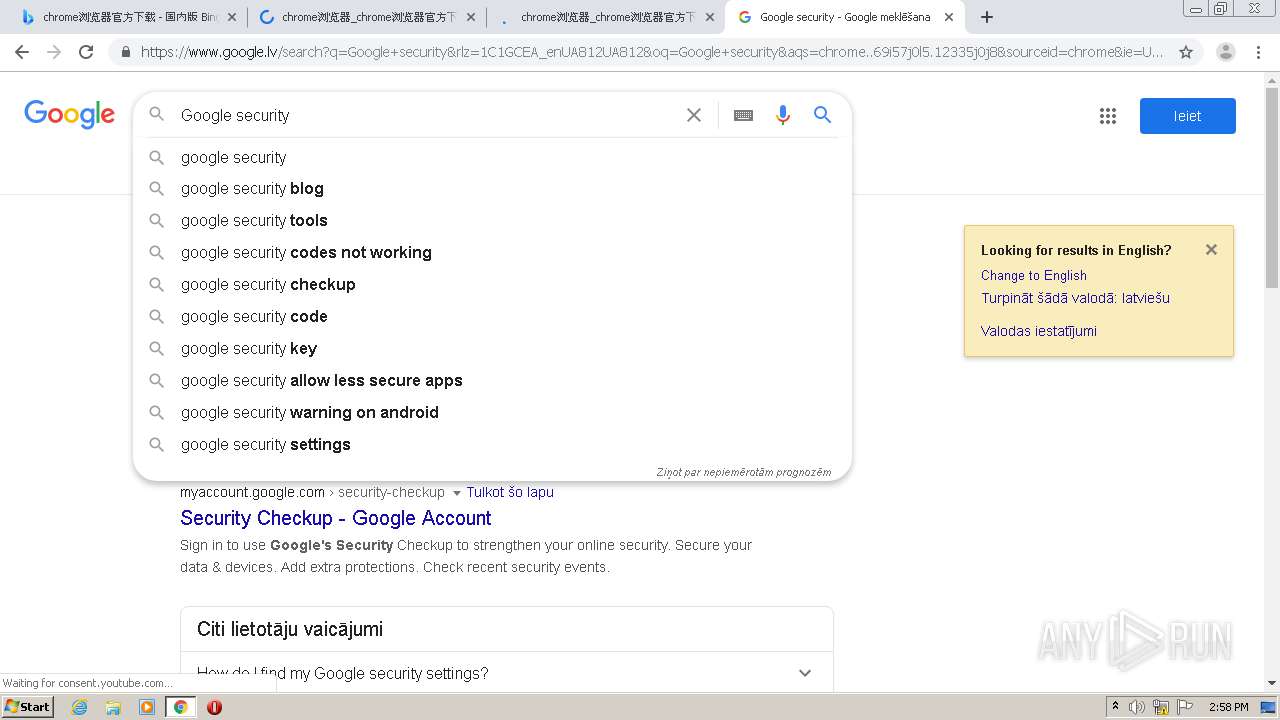1280x720 pixels.
Task: Open the on-screen keyboard input tool
Action: [743, 115]
